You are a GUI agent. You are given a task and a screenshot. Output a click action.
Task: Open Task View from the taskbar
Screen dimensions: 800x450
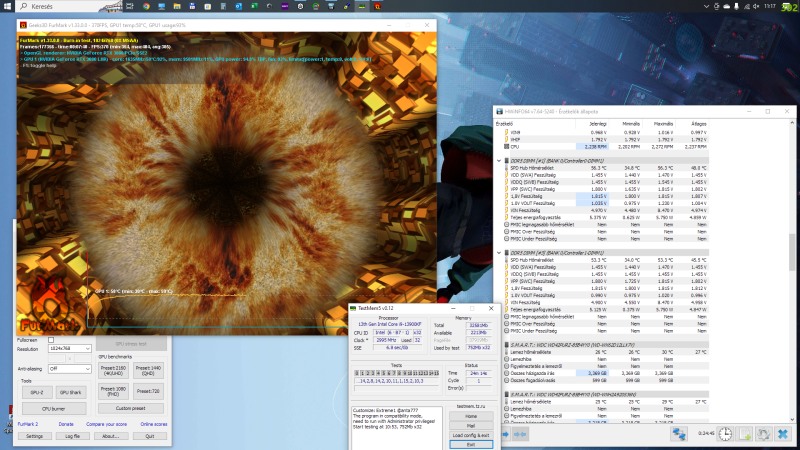pyautogui.click(x=130, y=6)
